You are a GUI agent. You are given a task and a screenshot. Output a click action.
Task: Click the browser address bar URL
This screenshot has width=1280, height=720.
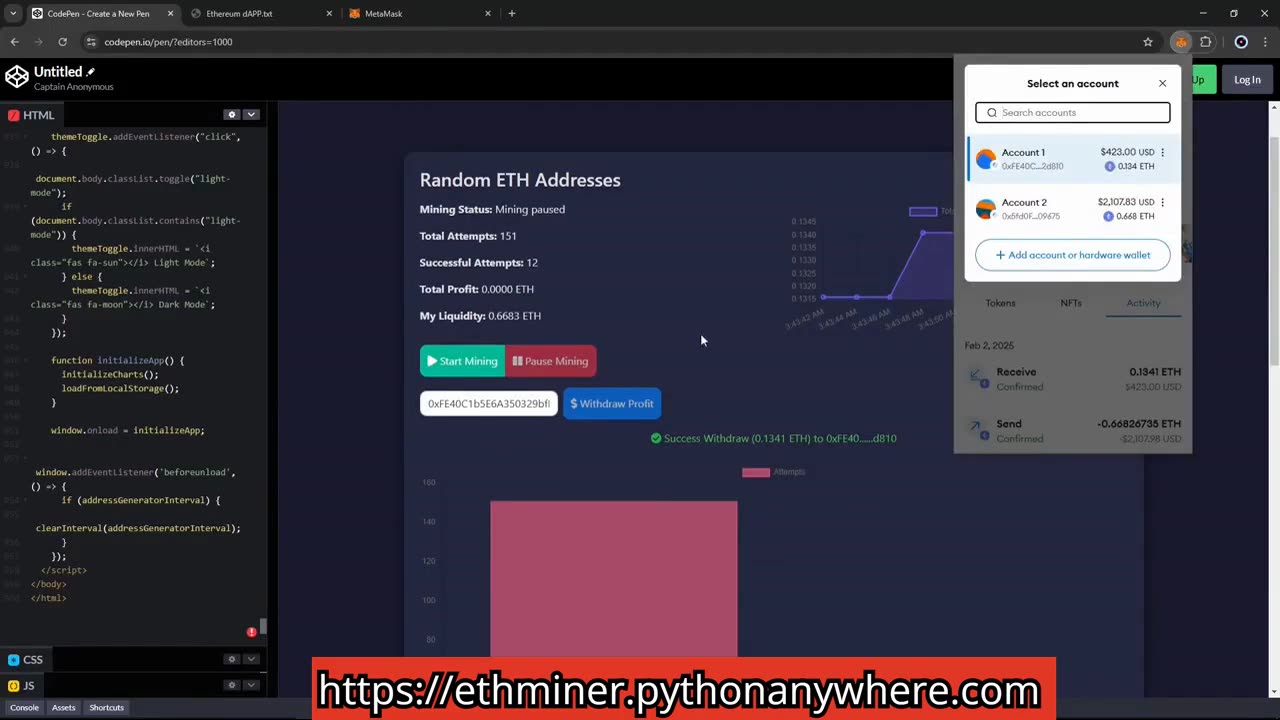coord(168,42)
